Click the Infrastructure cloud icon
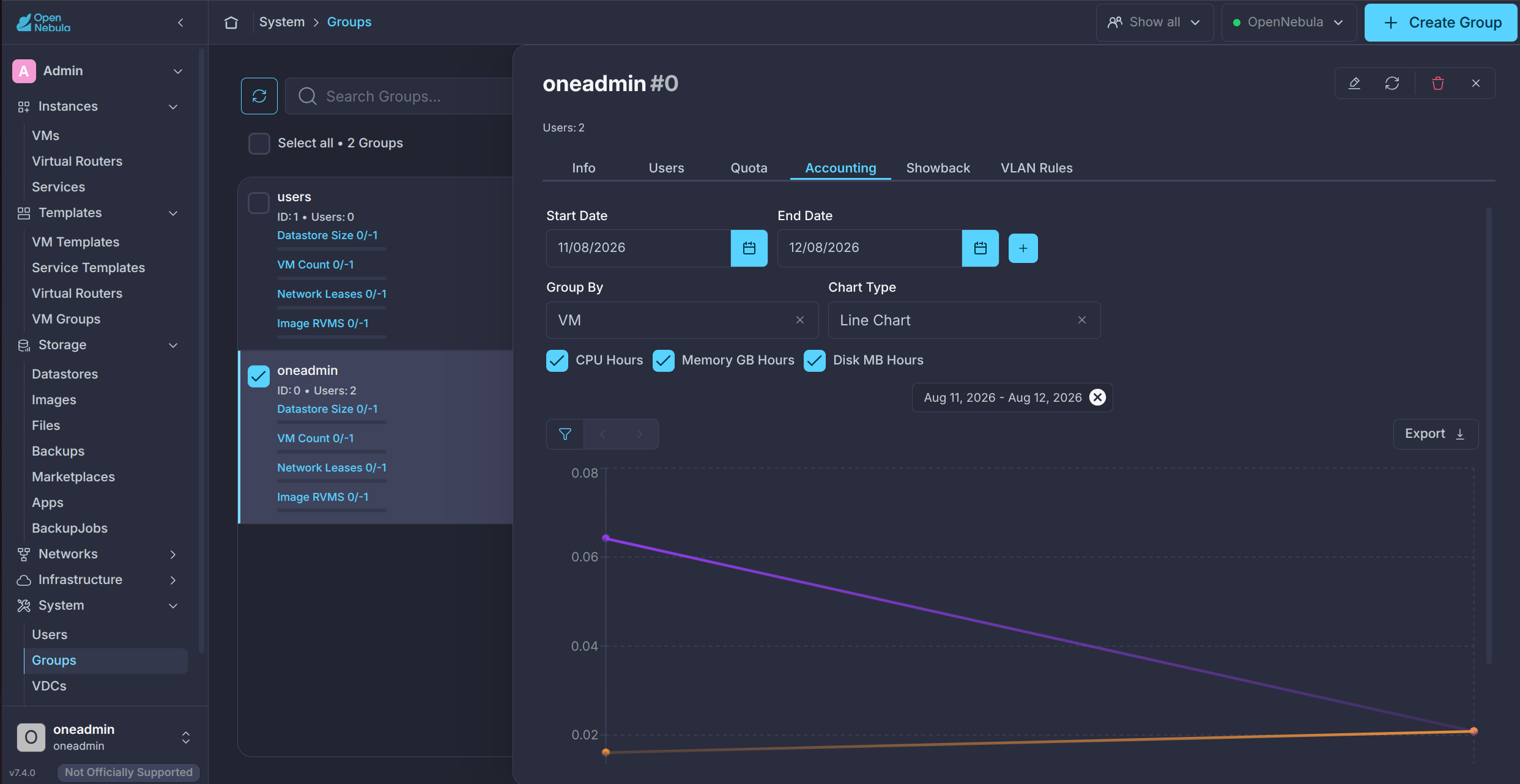Viewport: 1520px width, 784px height. point(24,580)
